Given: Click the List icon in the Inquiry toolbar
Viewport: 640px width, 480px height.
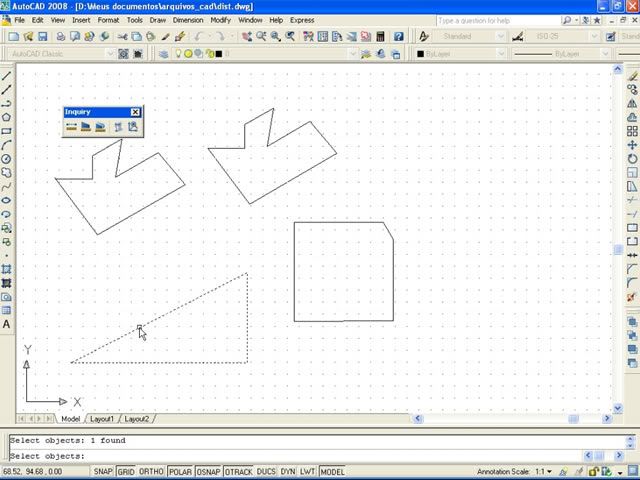Looking at the screenshot, I should [x=118, y=127].
